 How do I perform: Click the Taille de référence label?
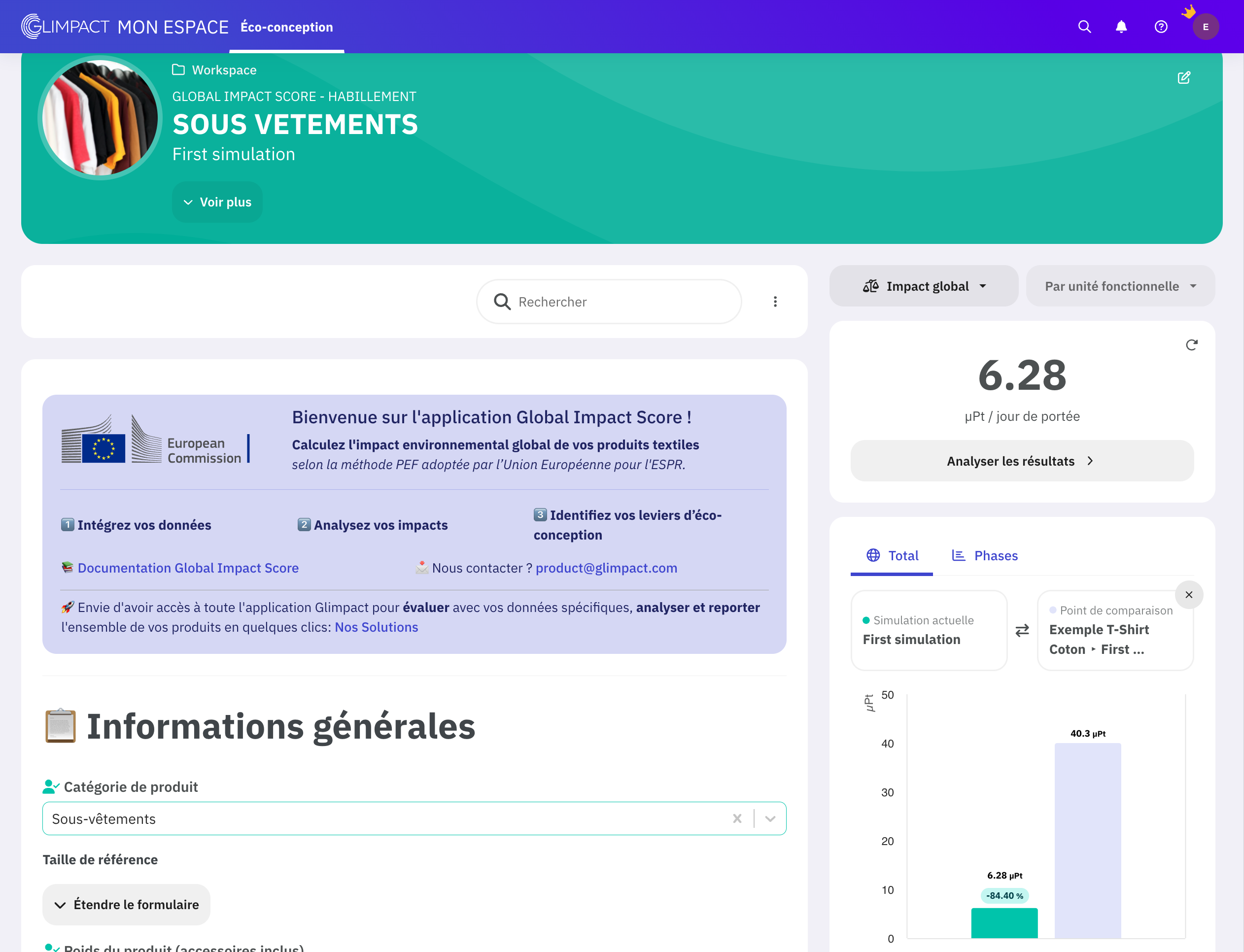[100, 859]
